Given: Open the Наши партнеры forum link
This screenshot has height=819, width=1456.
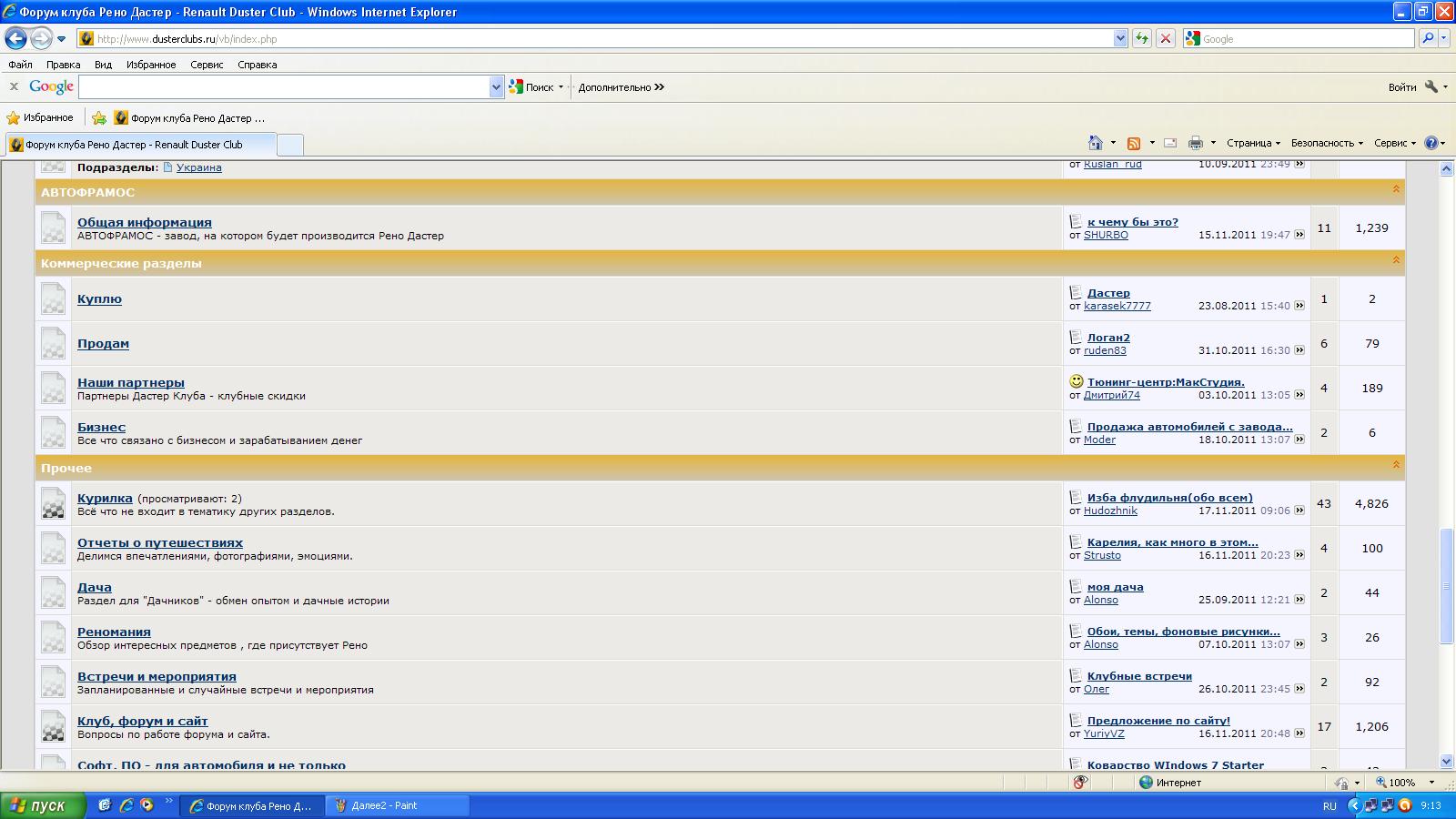Looking at the screenshot, I should [131, 382].
